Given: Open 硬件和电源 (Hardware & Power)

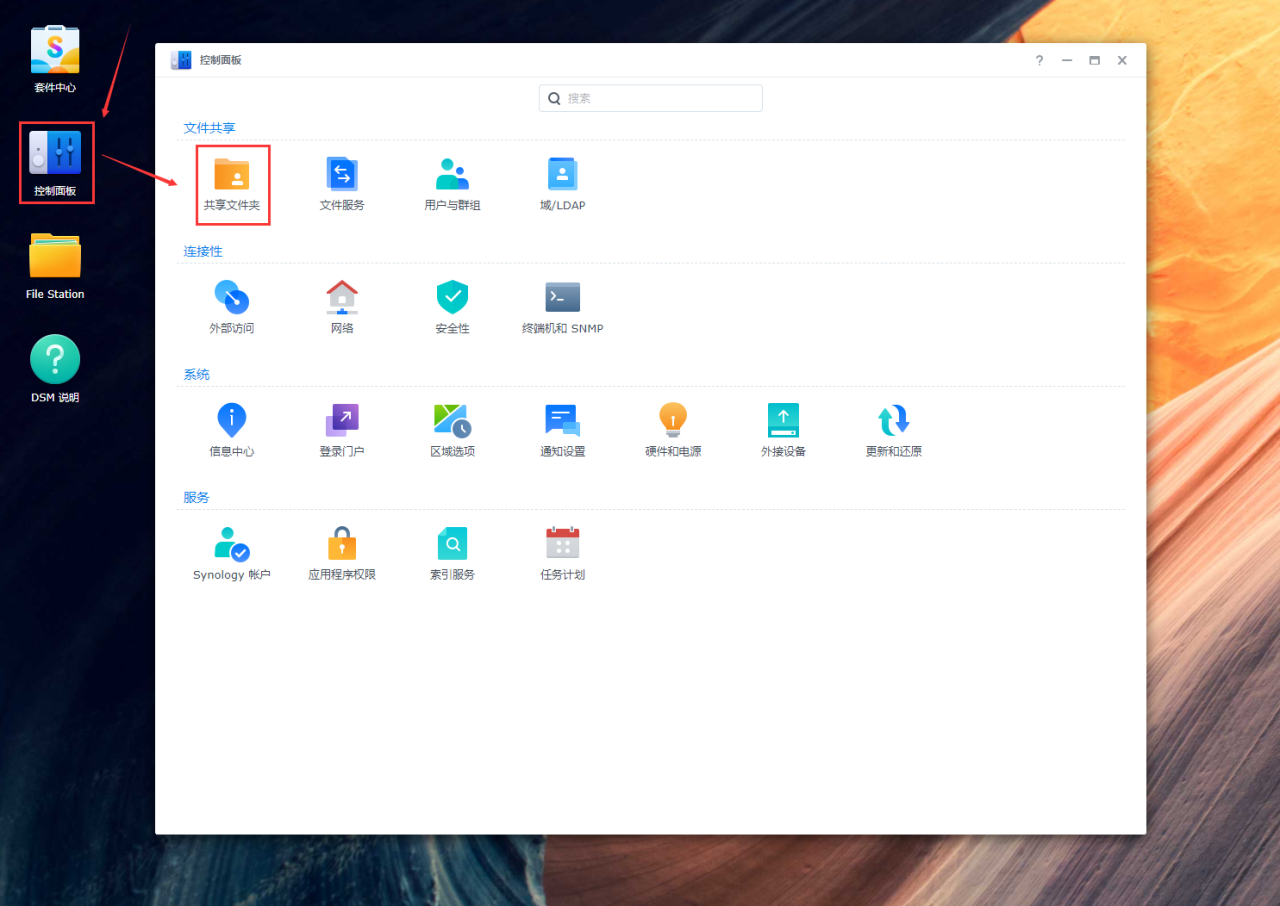Looking at the screenshot, I should 673,421.
